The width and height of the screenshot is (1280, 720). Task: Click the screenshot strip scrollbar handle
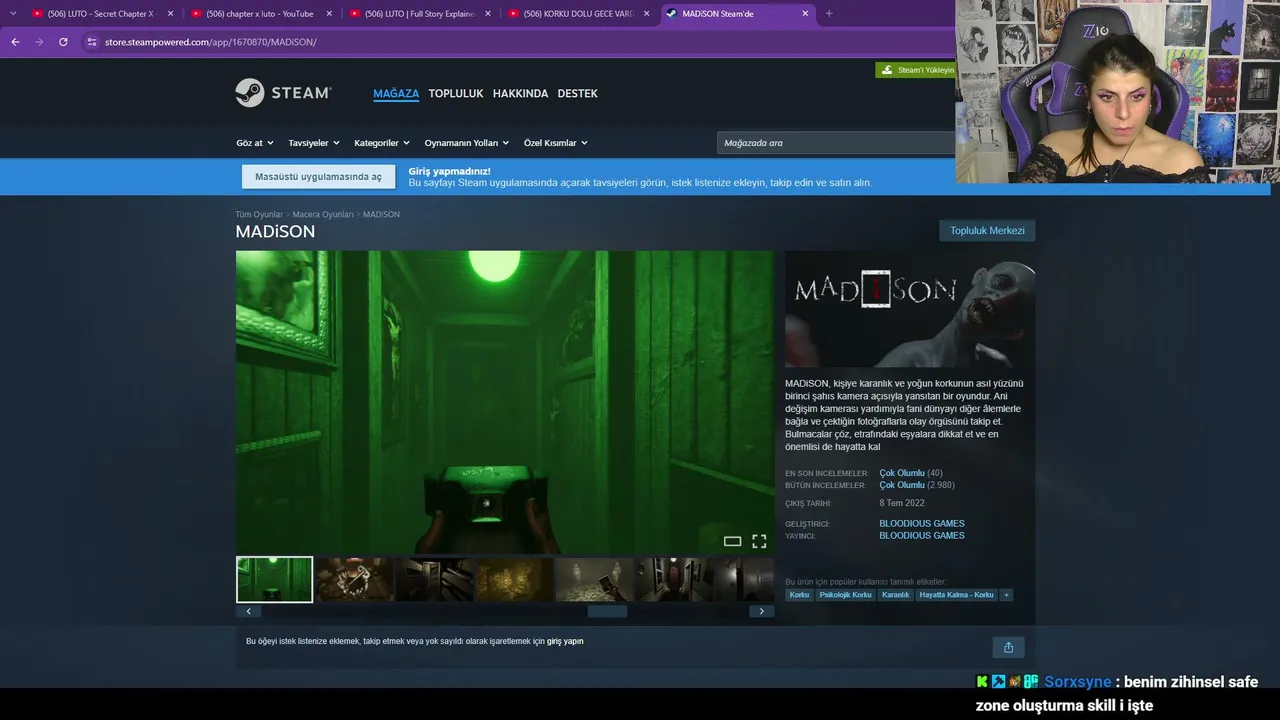pos(607,611)
